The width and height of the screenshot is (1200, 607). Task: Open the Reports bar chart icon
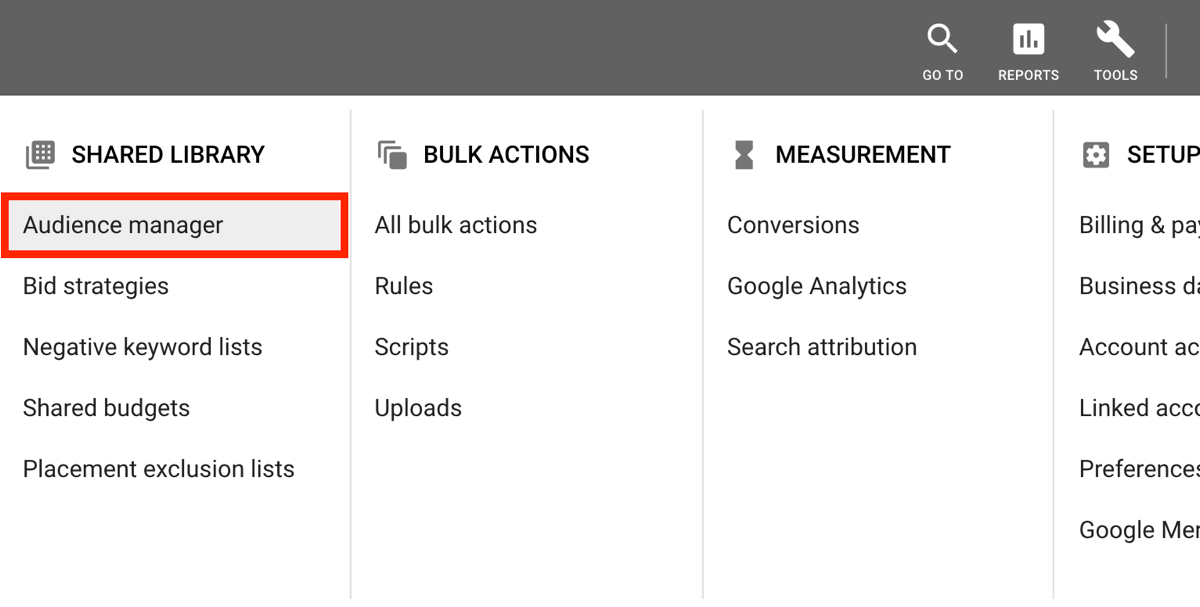(x=1028, y=40)
